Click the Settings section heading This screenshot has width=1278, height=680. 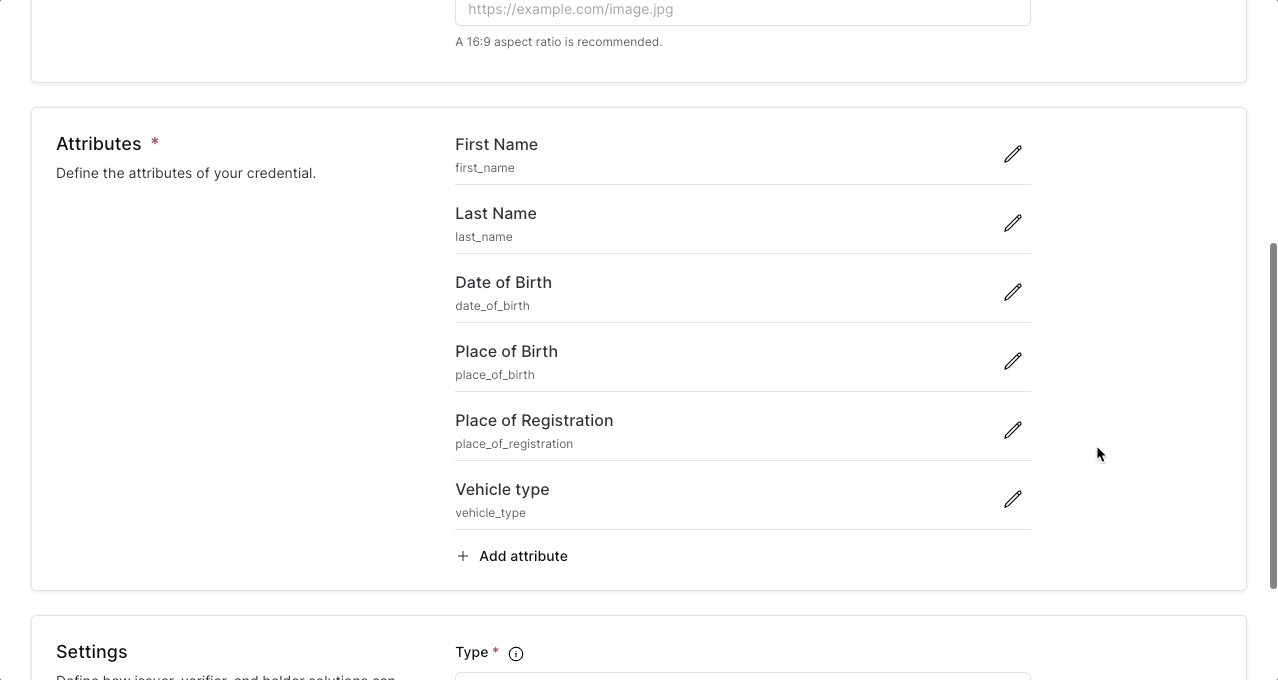[x=92, y=652]
